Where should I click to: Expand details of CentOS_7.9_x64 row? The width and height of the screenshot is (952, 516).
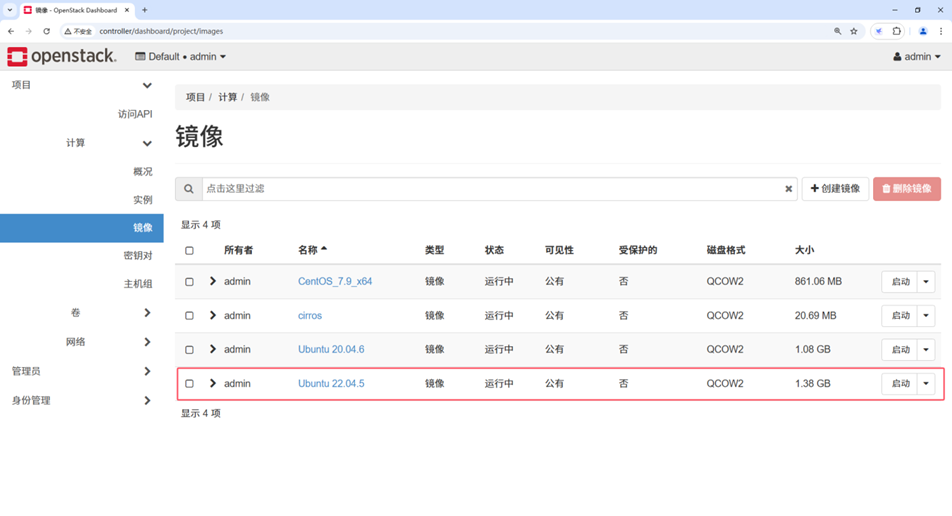212,281
